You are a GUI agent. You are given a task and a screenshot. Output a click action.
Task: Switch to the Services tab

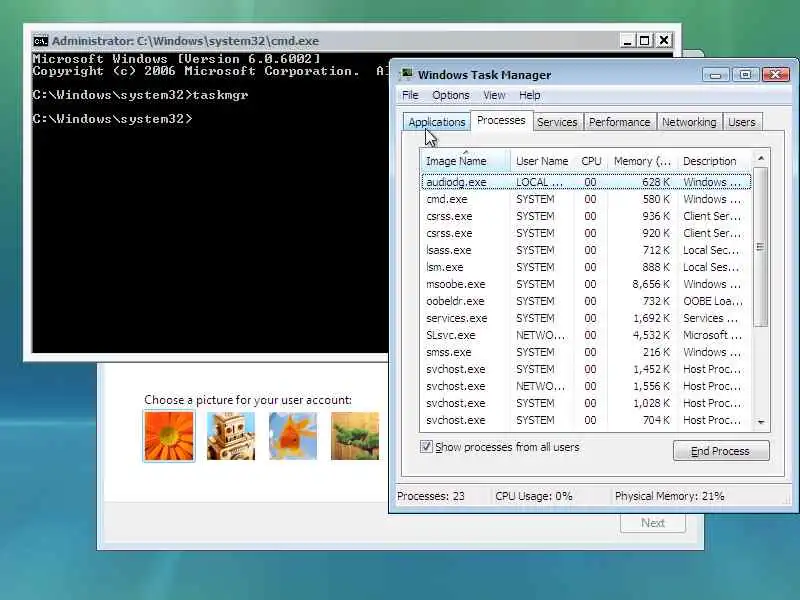557,122
